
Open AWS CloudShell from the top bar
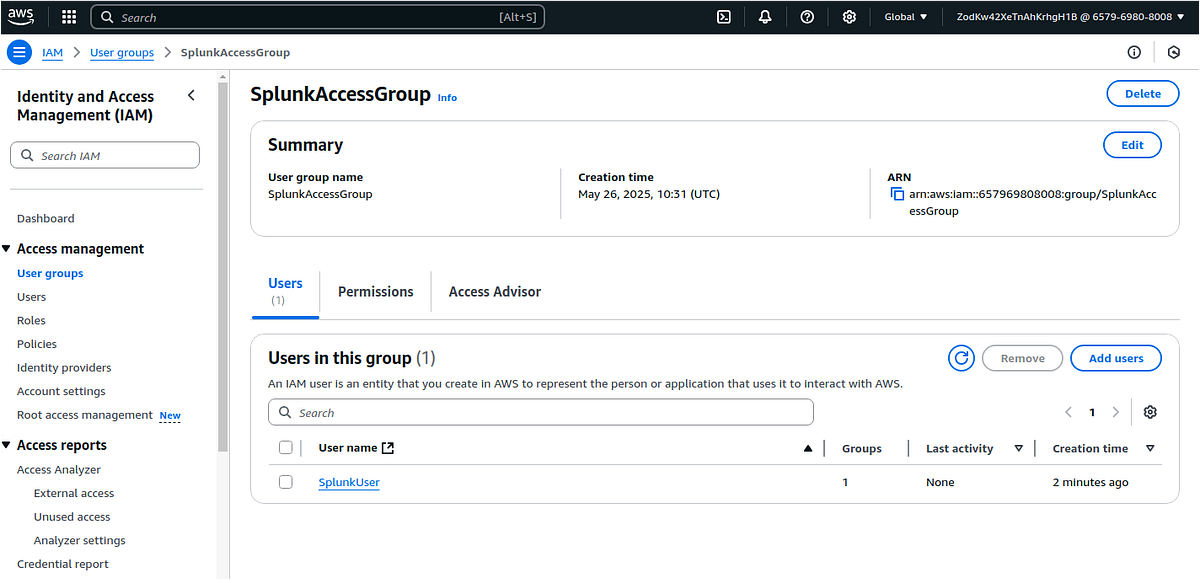(723, 16)
